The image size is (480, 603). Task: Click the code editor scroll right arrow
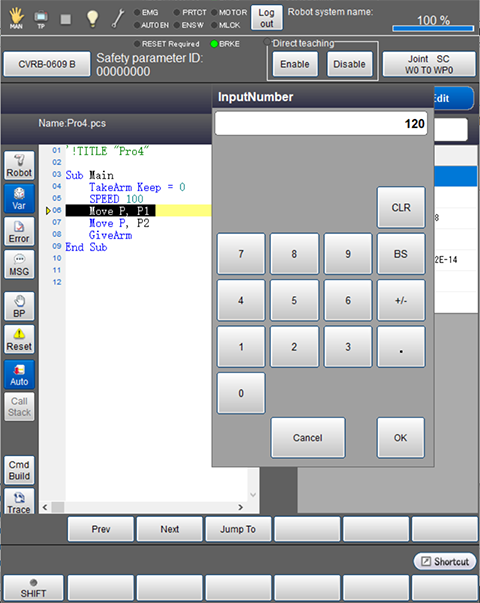(x=240, y=507)
